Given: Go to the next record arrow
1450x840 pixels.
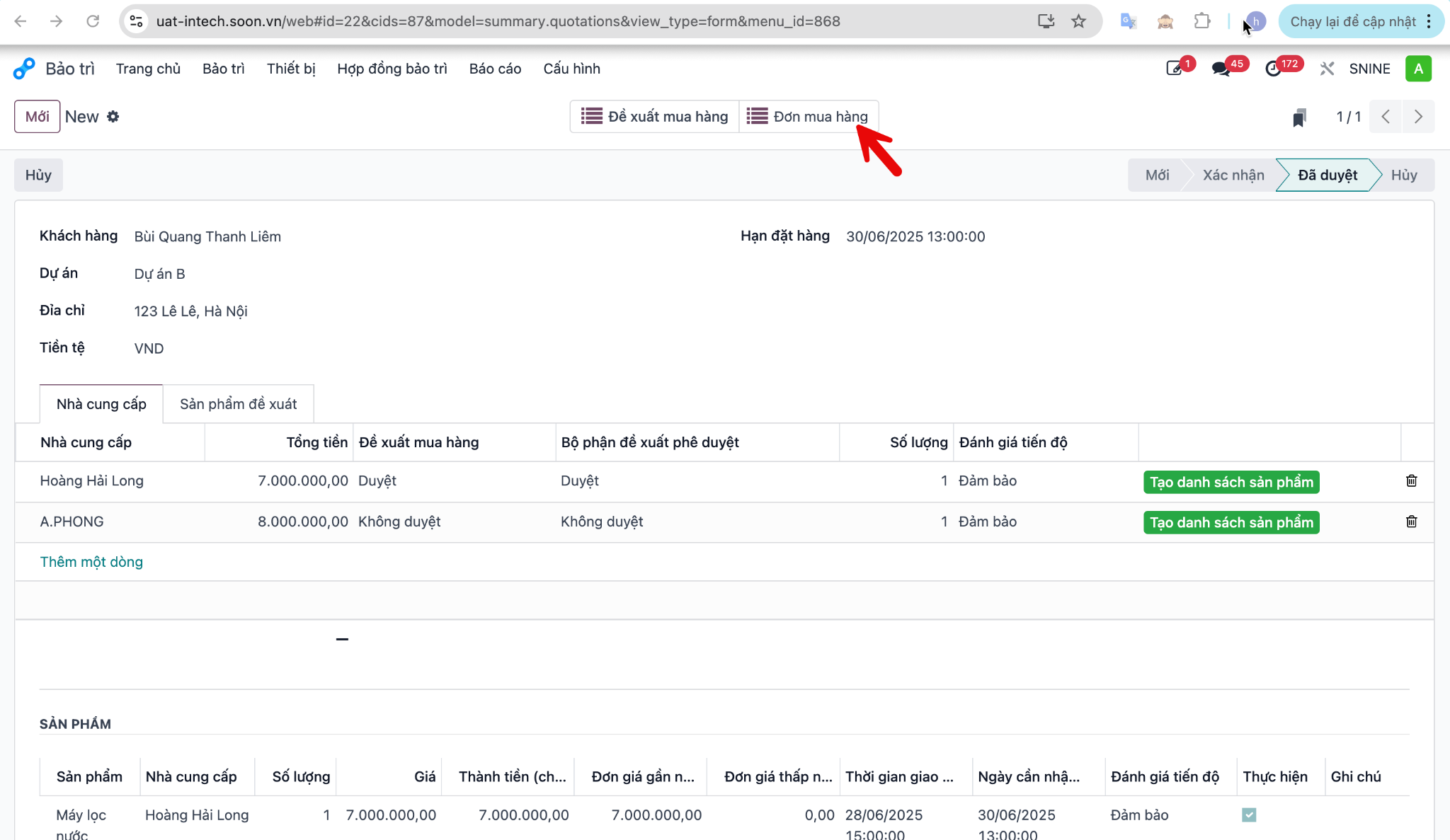Looking at the screenshot, I should point(1418,117).
